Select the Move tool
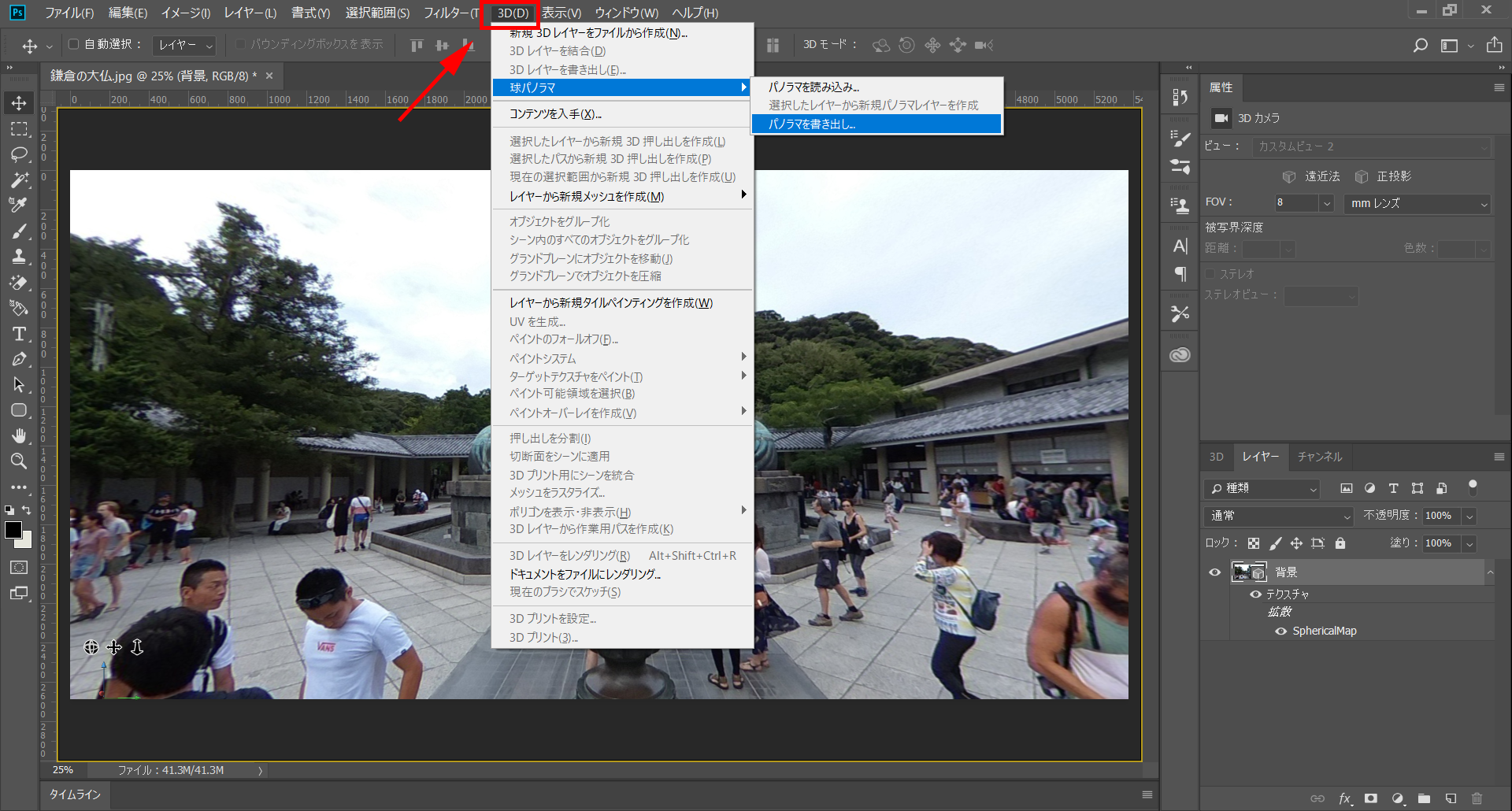Screen dimensions: 1512x811 click(x=19, y=102)
